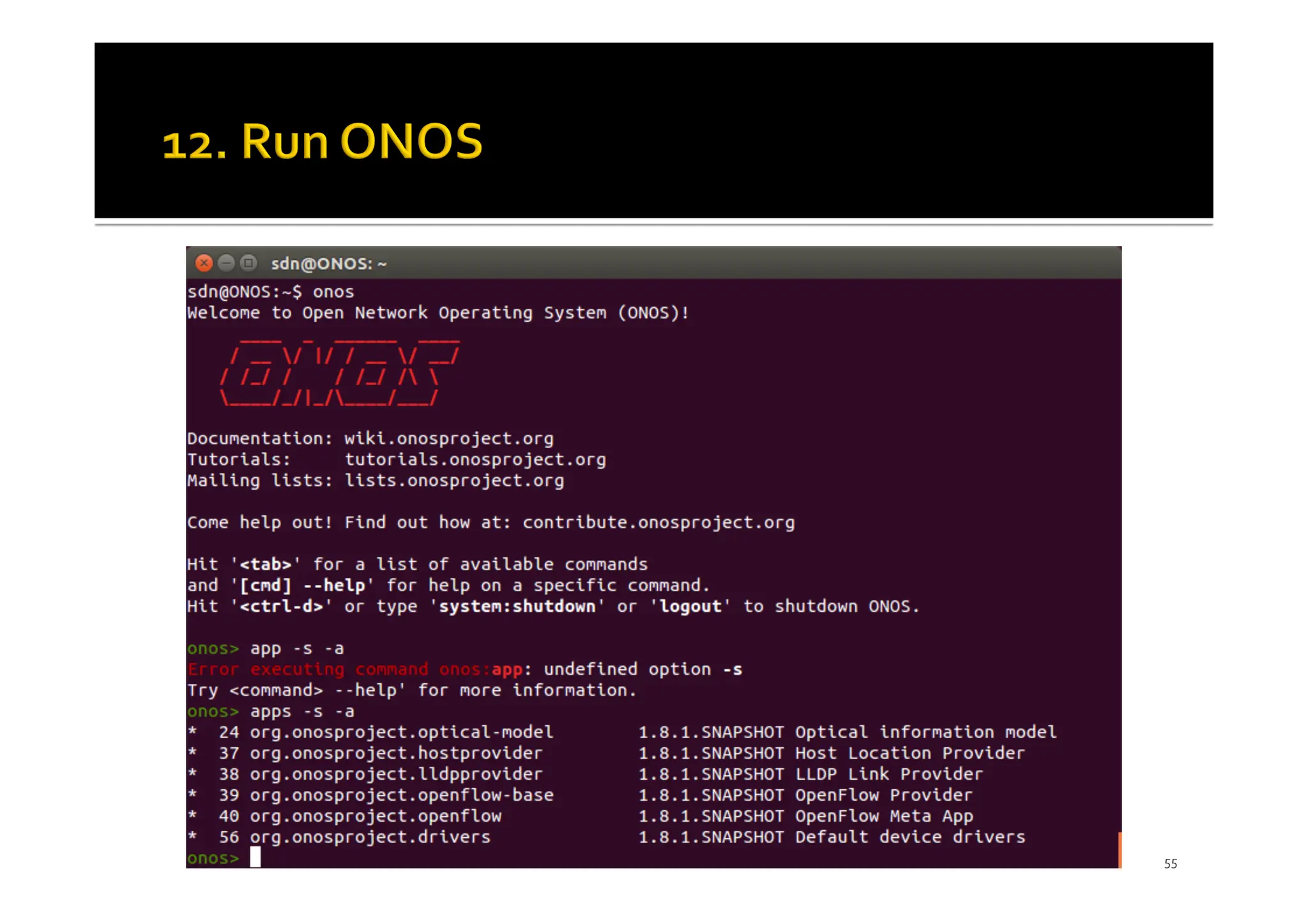Click the org.onosproject.optical-model app line
This screenshot has height=924, width=1308.
(x=401, y=732)
